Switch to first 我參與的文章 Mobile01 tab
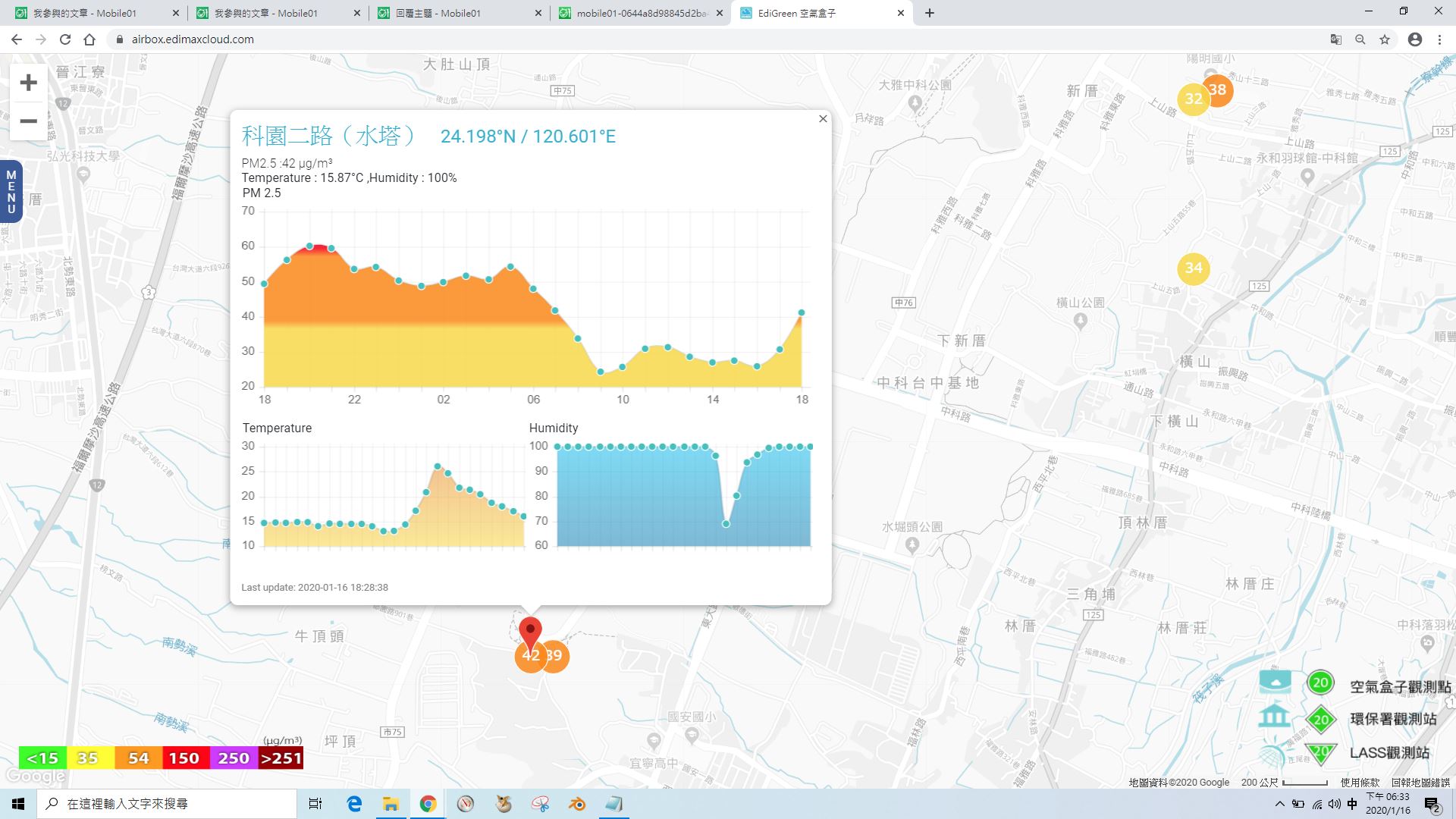Screen dimensions: 1456x819 click(x=95, y=13)
